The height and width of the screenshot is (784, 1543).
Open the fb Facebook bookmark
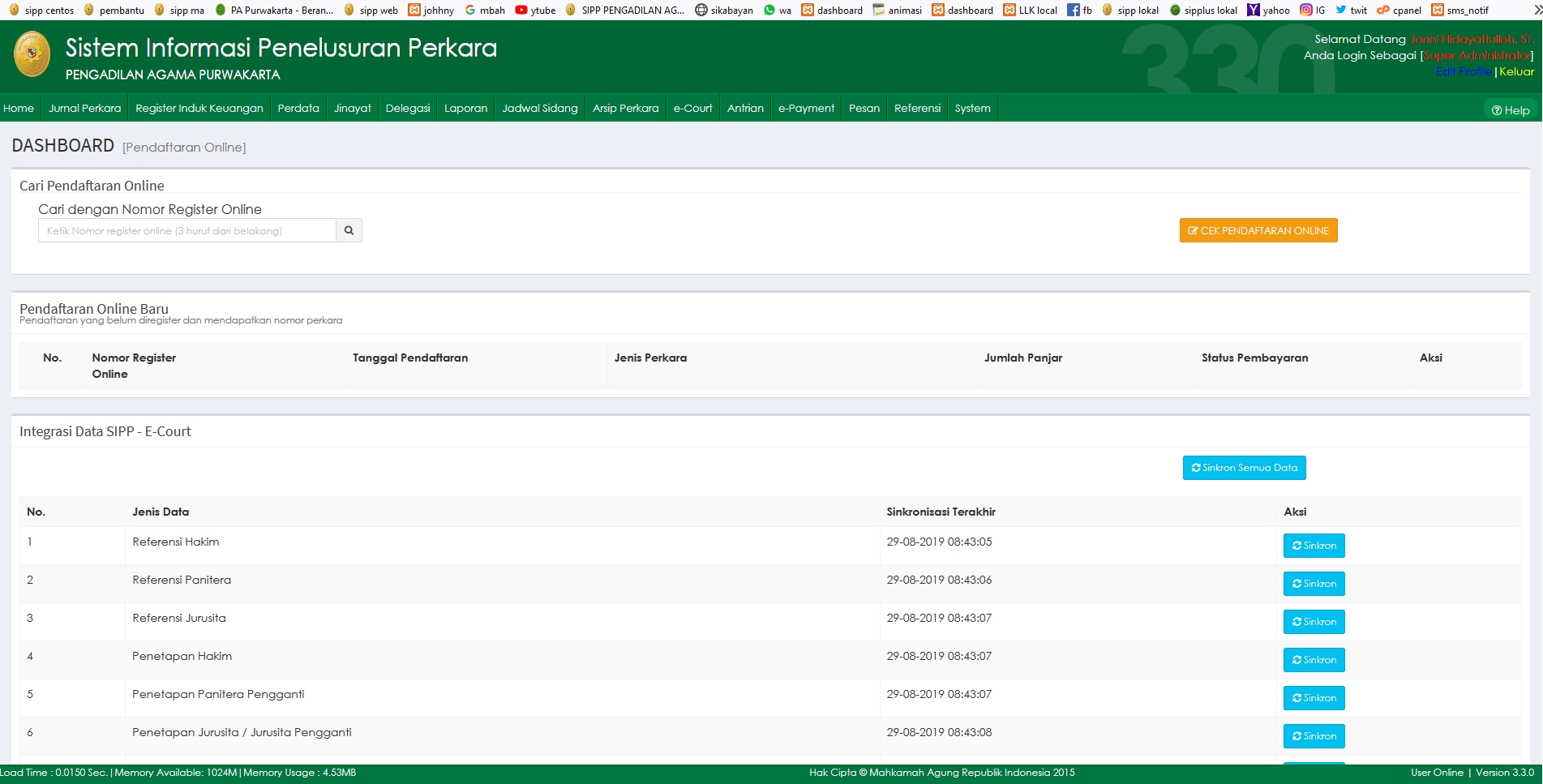tap(1079, 10)
